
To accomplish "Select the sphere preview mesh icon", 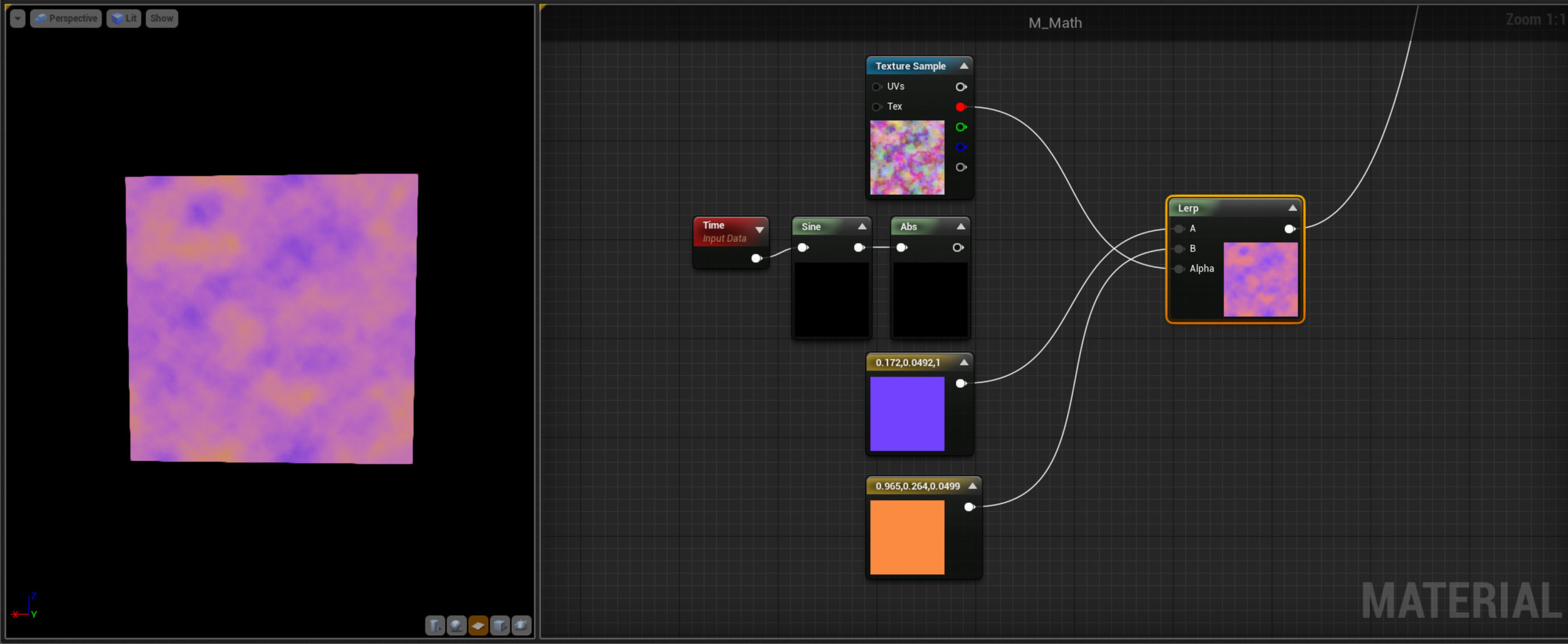I will coord(457,625).
